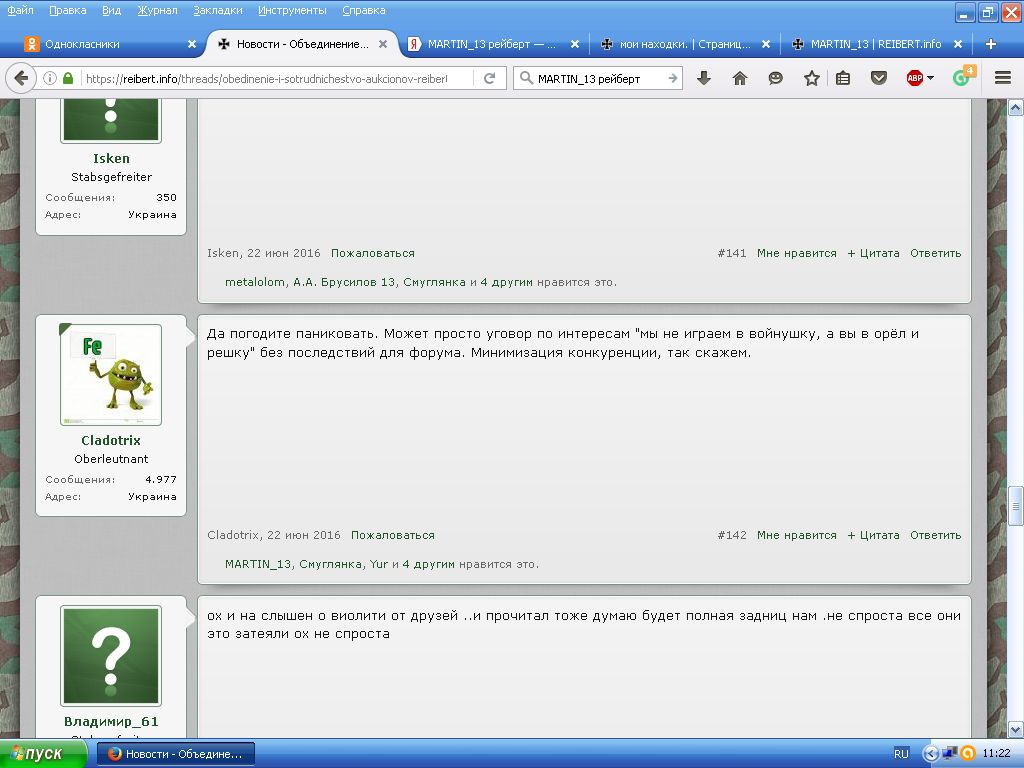Bookmark this page with the star icon
This screenshot has width=1024, height=768.
pyautogui.click(x=812, y=78)
